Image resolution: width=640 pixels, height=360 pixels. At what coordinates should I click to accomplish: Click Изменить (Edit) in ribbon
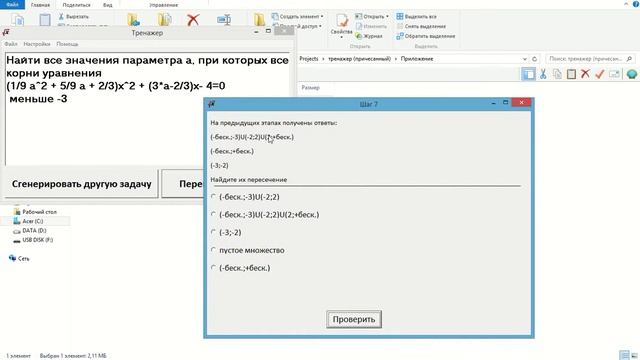[371, 26]
